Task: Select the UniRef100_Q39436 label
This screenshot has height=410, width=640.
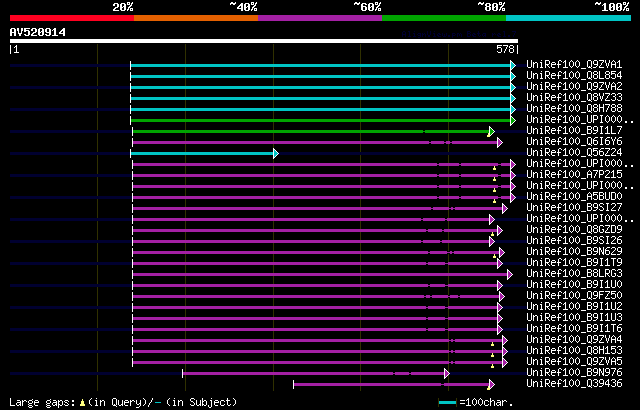Action: click(574, 384)
